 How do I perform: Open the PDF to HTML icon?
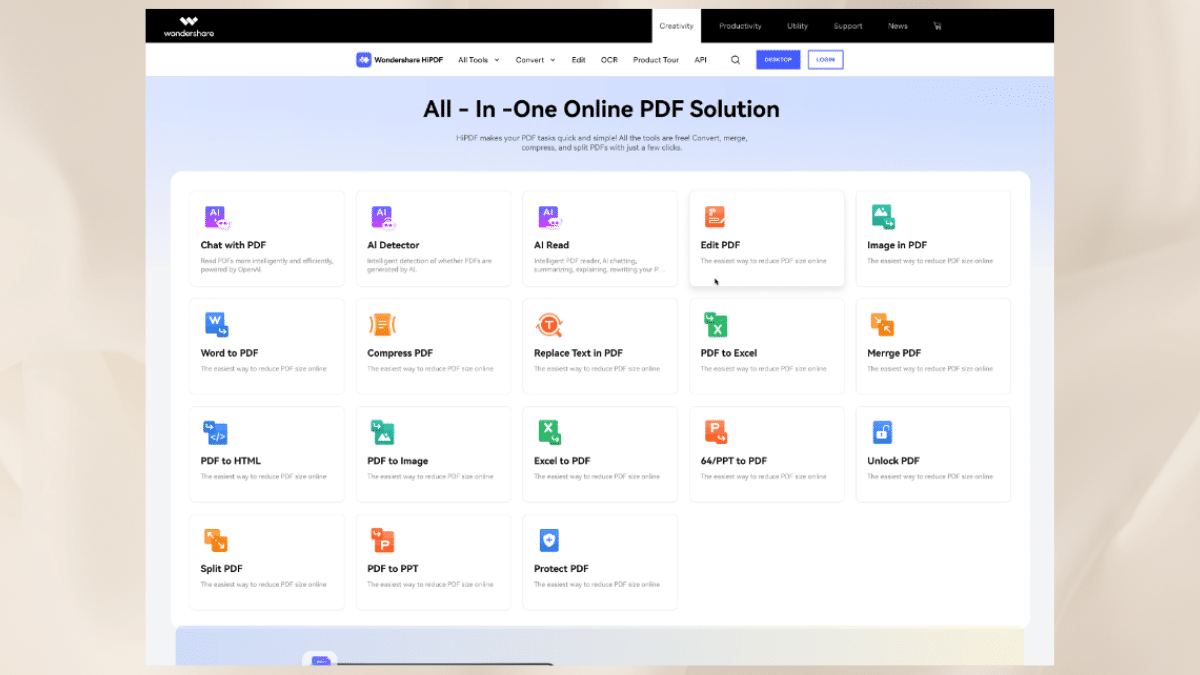[215, 432]
